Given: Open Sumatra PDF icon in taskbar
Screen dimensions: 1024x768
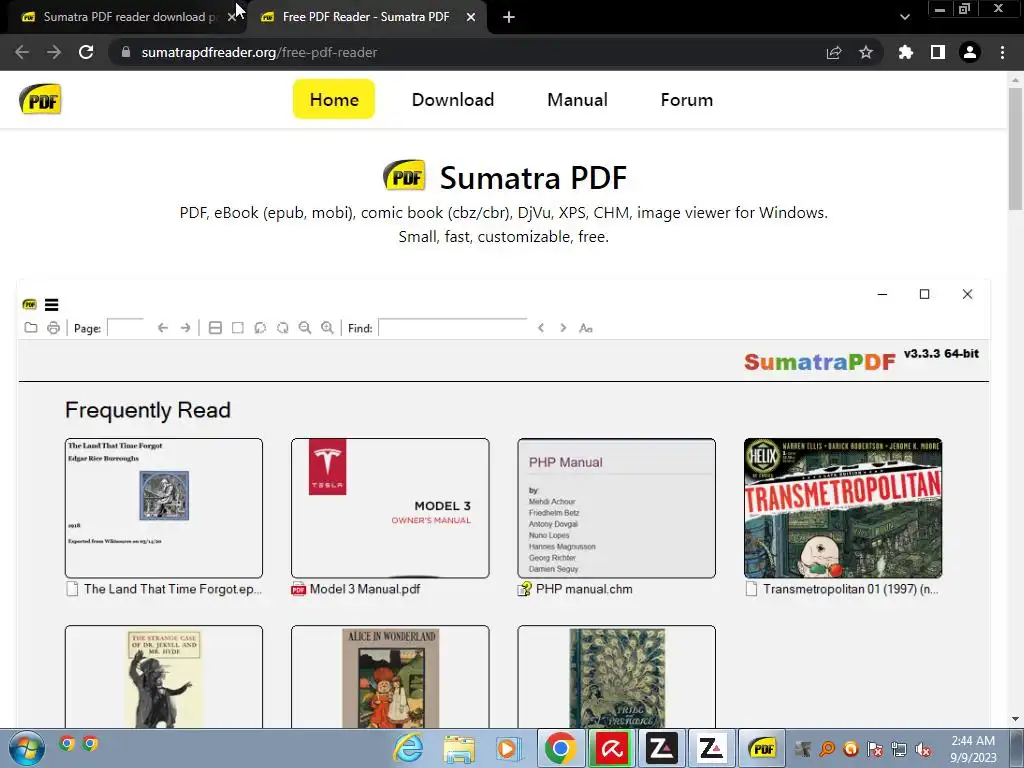Looking at the screenshot, I should click(x=762, y=748).
